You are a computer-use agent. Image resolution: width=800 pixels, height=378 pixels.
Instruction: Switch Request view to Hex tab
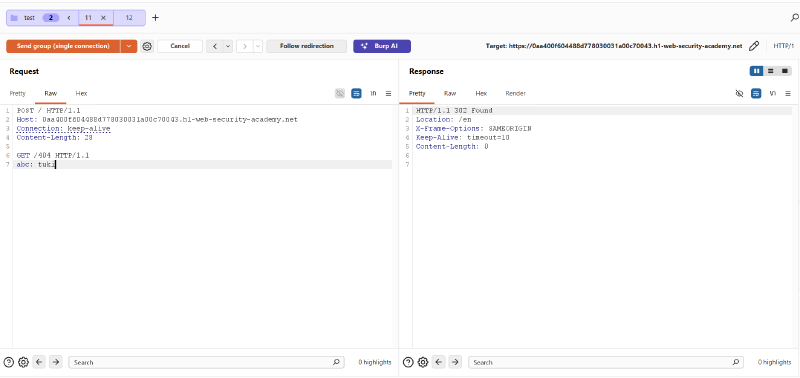click(x=81, y=94)
